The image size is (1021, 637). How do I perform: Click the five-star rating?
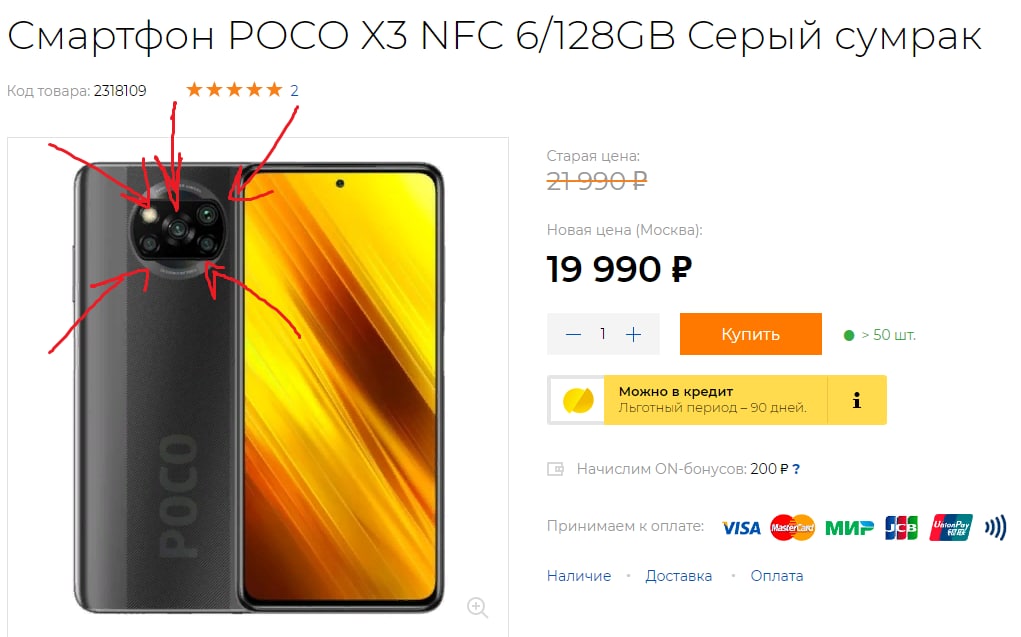234,90
